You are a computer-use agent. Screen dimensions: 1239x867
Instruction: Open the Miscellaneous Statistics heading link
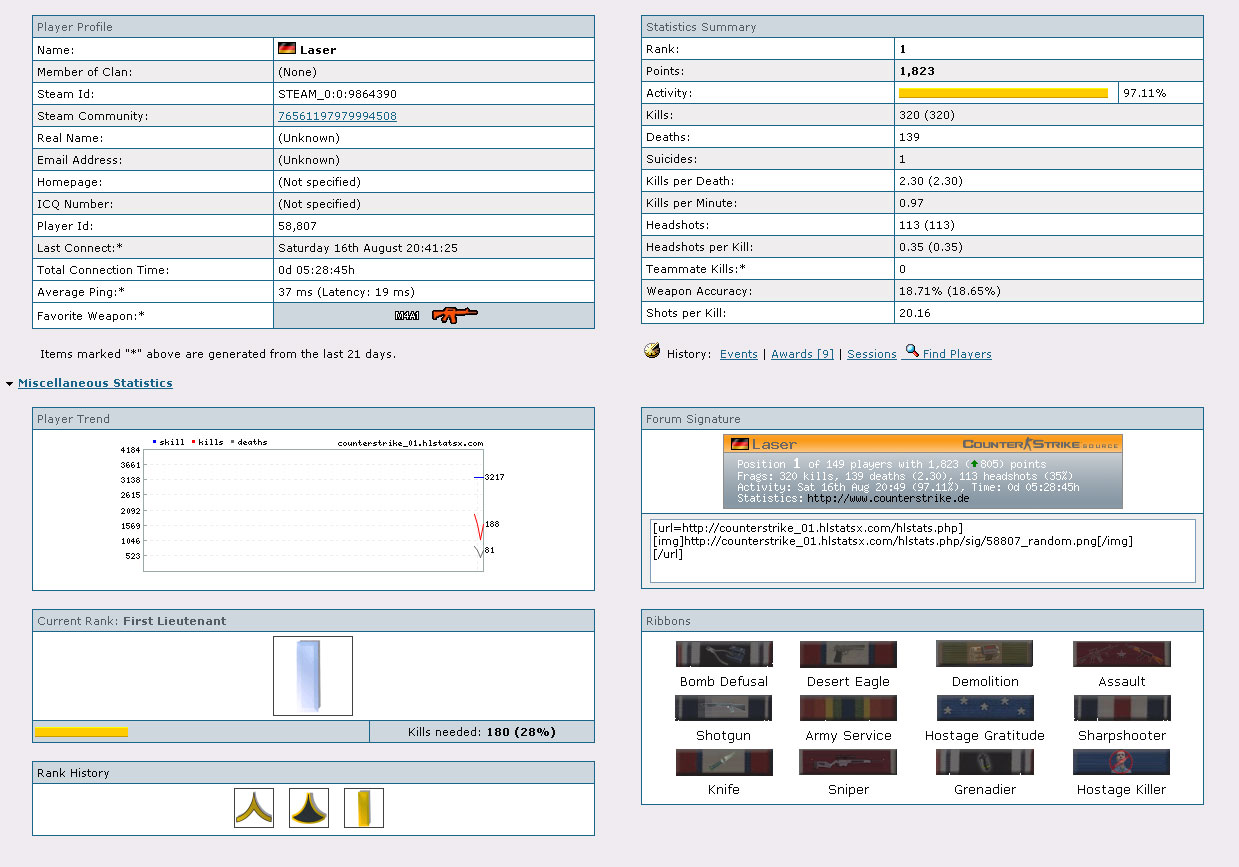pyautogui.click(x=95, y=383)
